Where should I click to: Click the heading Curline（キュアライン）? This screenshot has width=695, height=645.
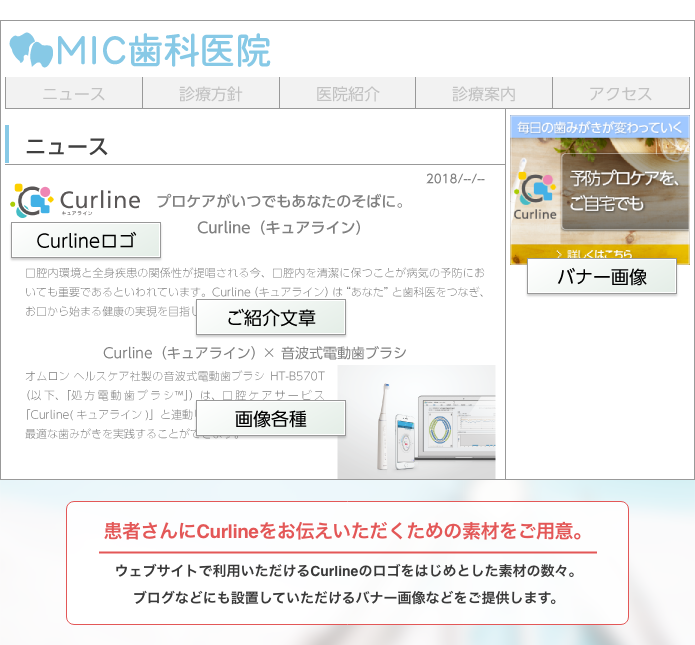(x=279, y=227)
